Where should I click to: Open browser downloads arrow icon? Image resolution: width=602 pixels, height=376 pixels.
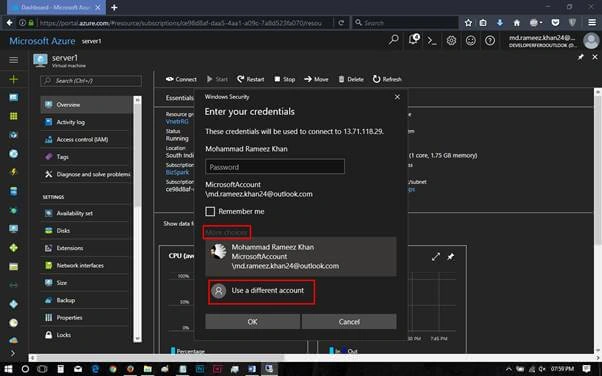[x=500, y=23]
